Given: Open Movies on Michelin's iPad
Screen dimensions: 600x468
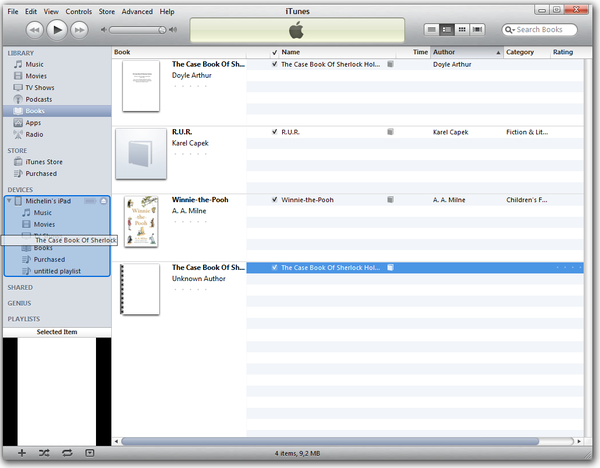Looking at the screenshot, I should click(44, 225).
